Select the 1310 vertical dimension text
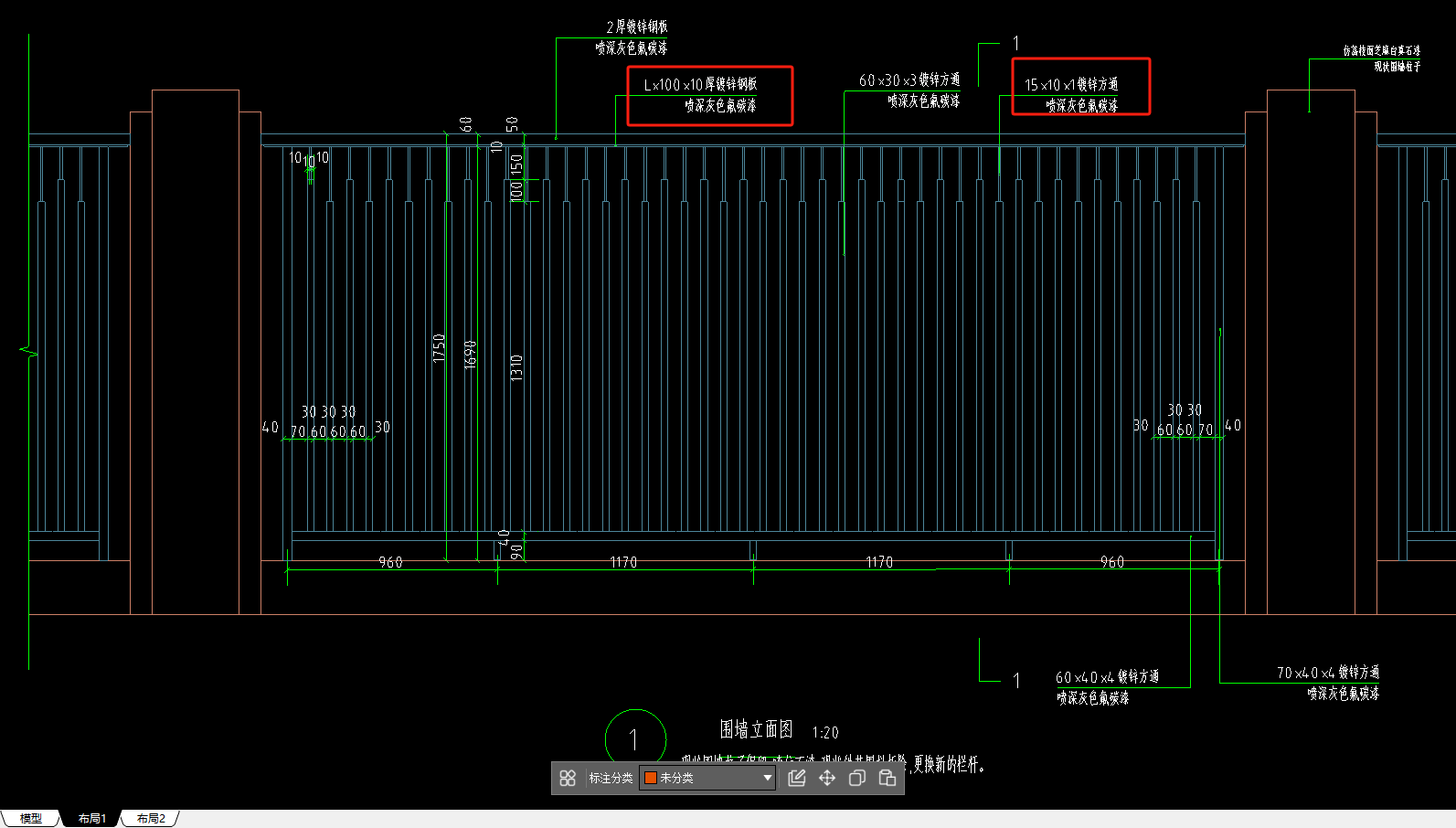The image size is (1456, 828). pos(516,368)
